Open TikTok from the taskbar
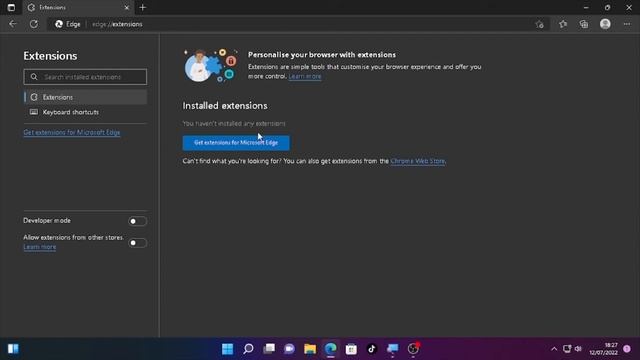 pyautogui.click(x=371, y=349)
